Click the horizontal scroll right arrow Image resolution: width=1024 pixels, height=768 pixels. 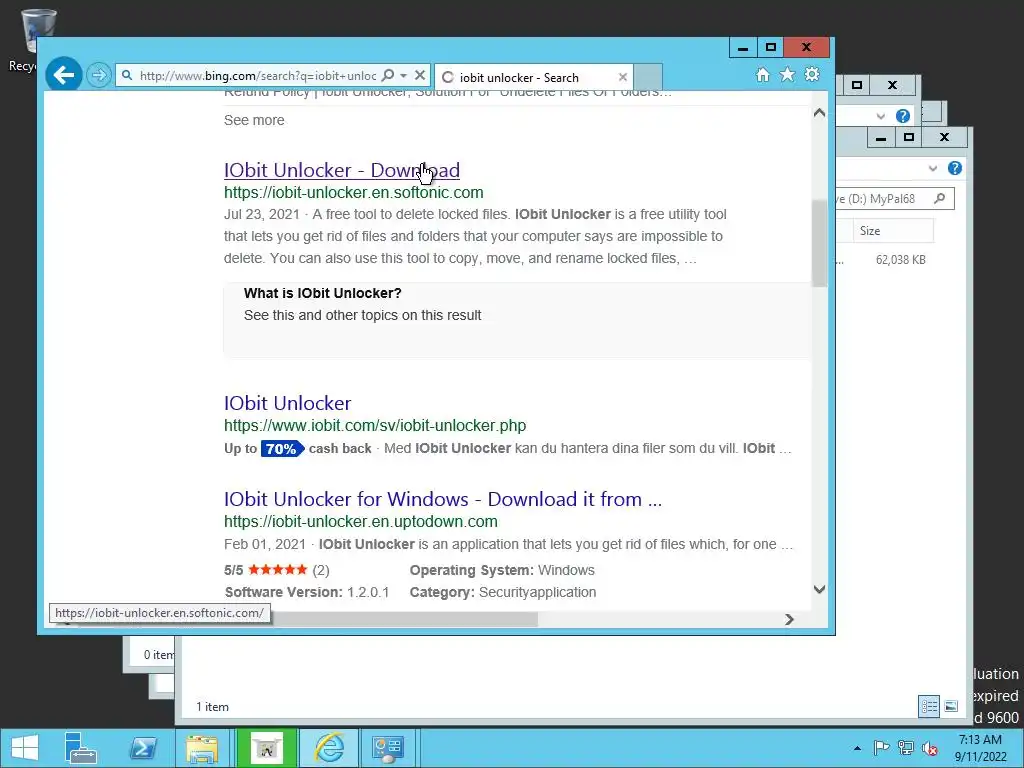pos(790,619)
